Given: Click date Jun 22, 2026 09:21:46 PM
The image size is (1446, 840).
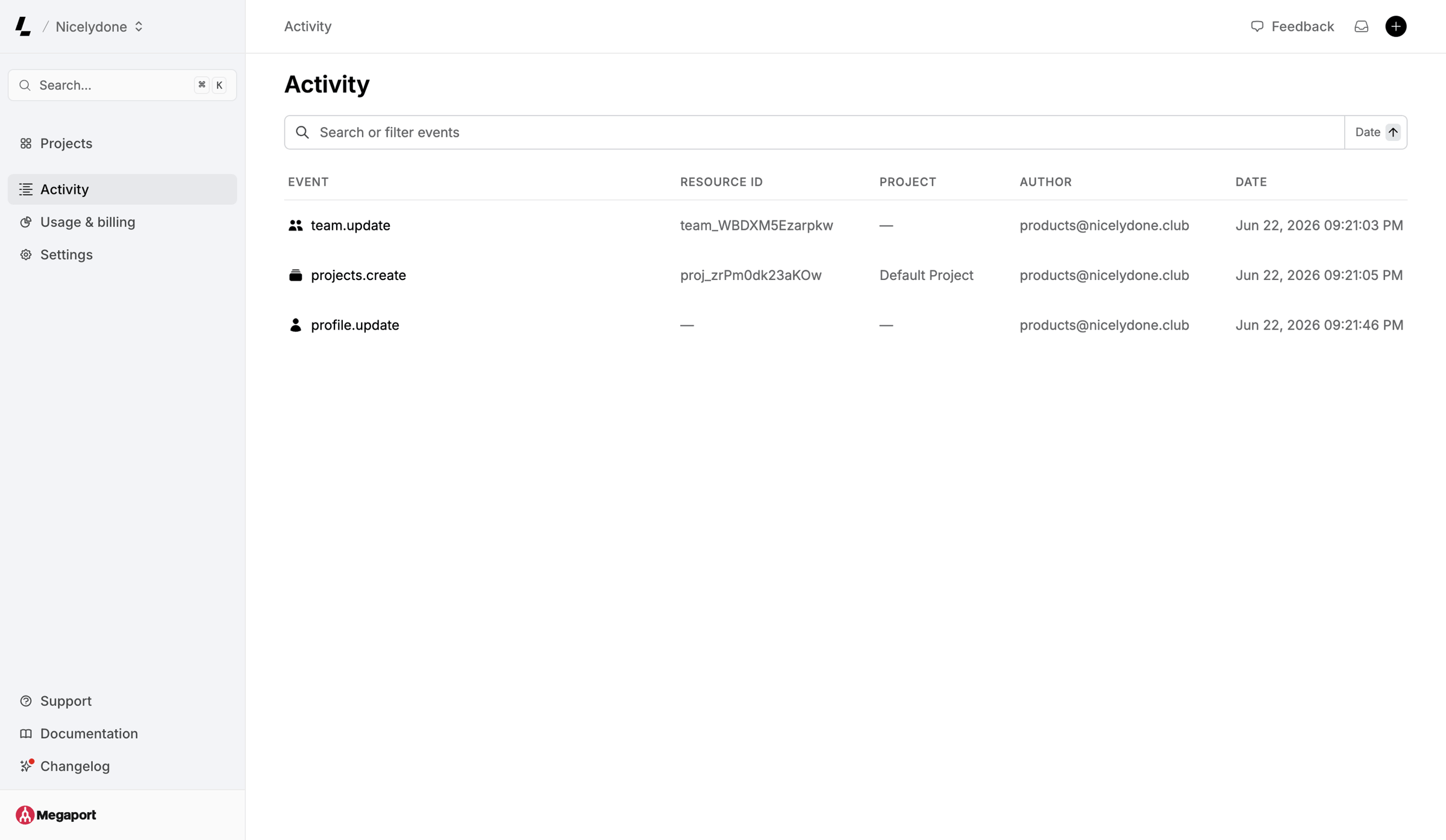Looking at the screenshot, I should pyautogui.click(x=1319, y=325).
